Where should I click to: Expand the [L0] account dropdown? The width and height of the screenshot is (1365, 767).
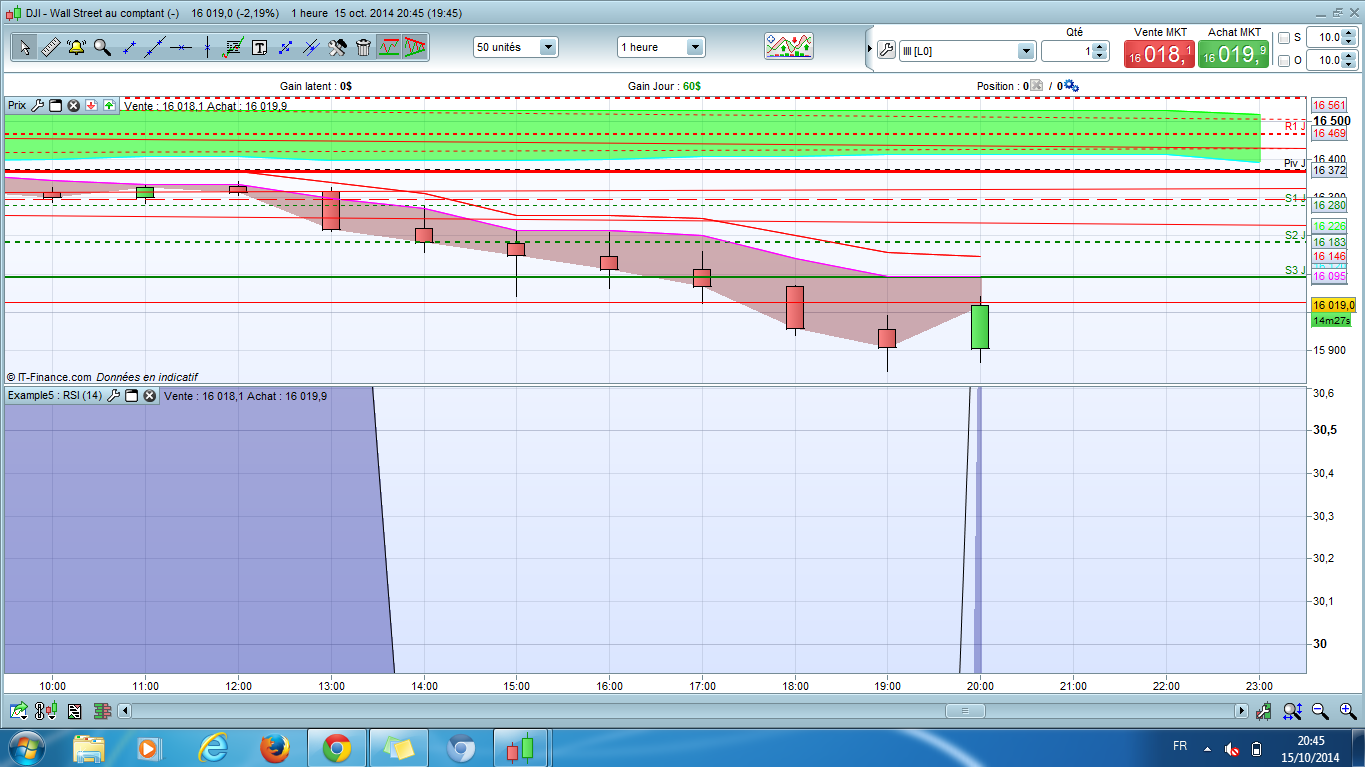pos(967,51)
